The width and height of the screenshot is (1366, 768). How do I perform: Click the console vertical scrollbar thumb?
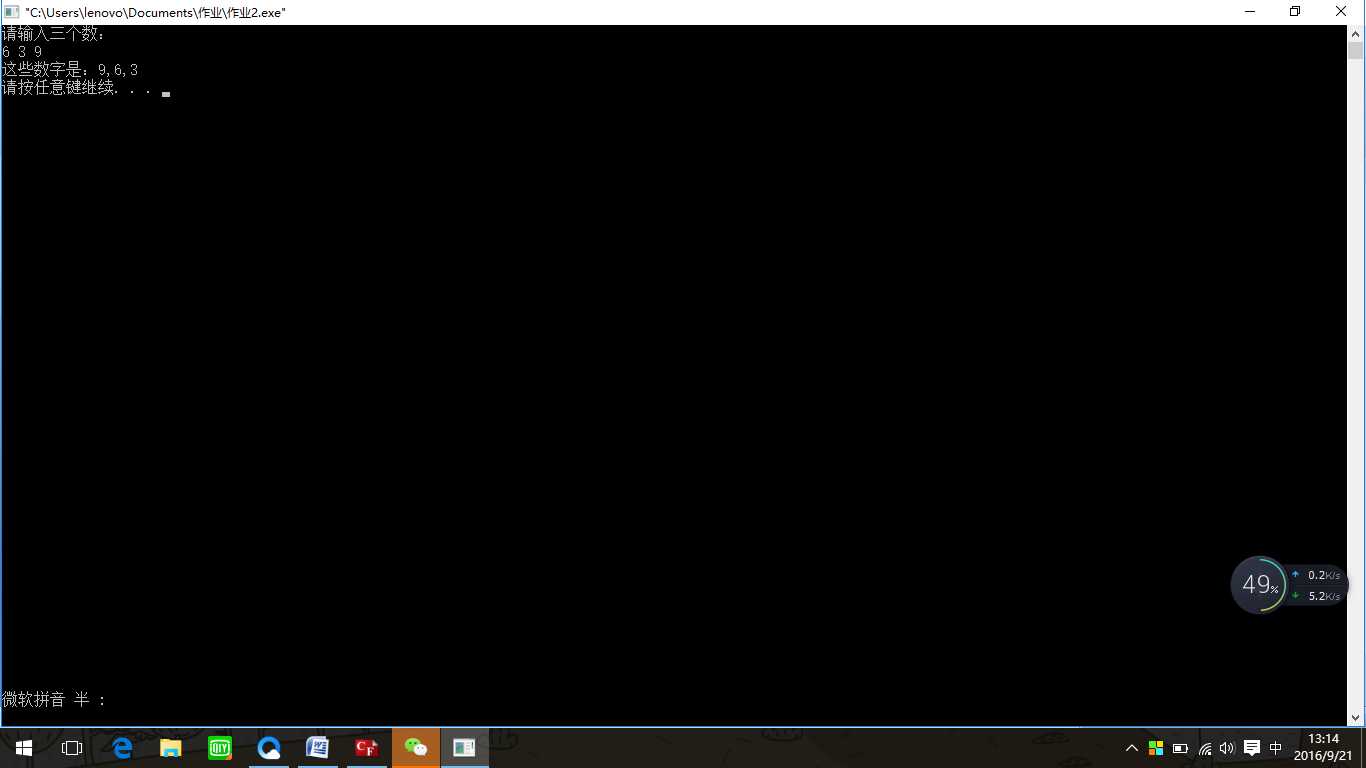pyautogui.click(x=1355, y=51)
